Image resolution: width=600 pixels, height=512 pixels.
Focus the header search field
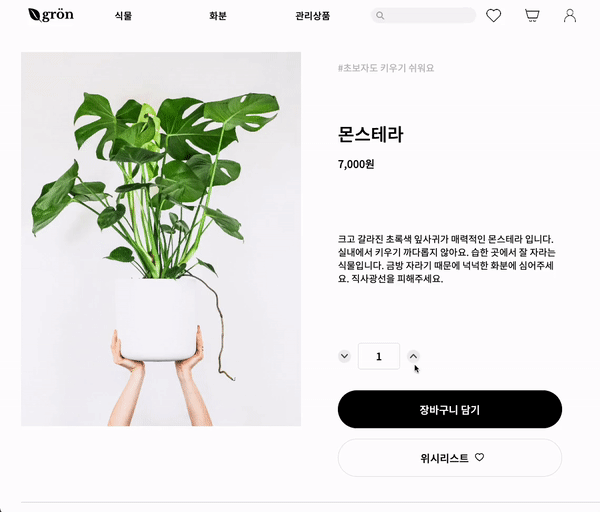(423, 15)
